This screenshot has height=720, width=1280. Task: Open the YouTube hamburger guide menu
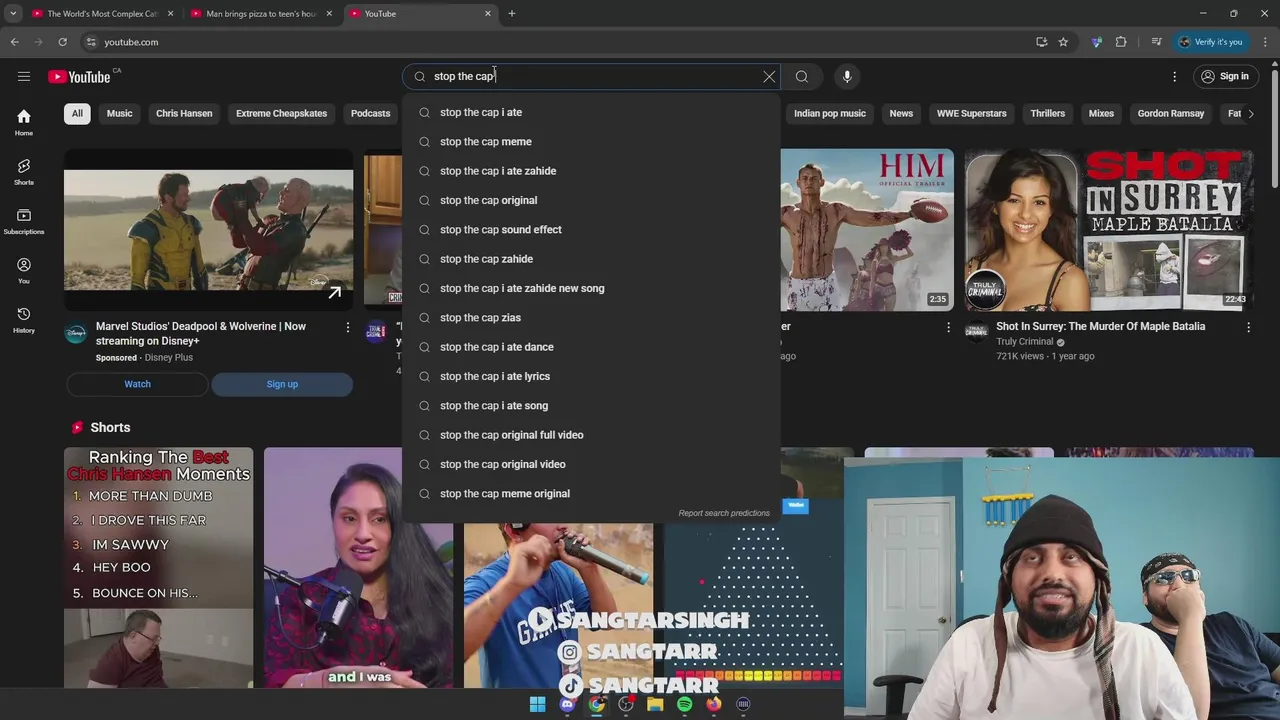(x=24, y=76)
